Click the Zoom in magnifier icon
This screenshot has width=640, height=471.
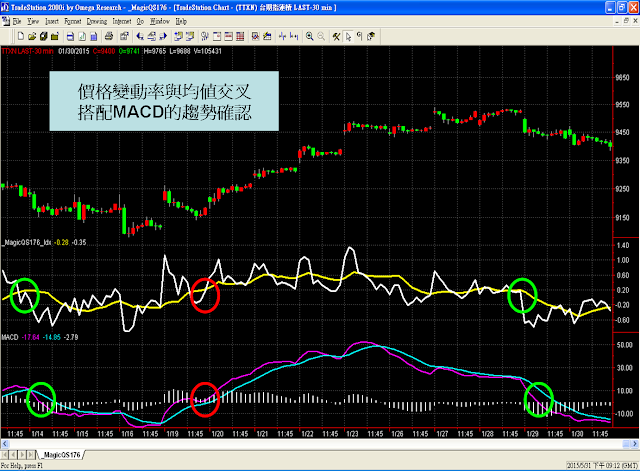(310, 36)
